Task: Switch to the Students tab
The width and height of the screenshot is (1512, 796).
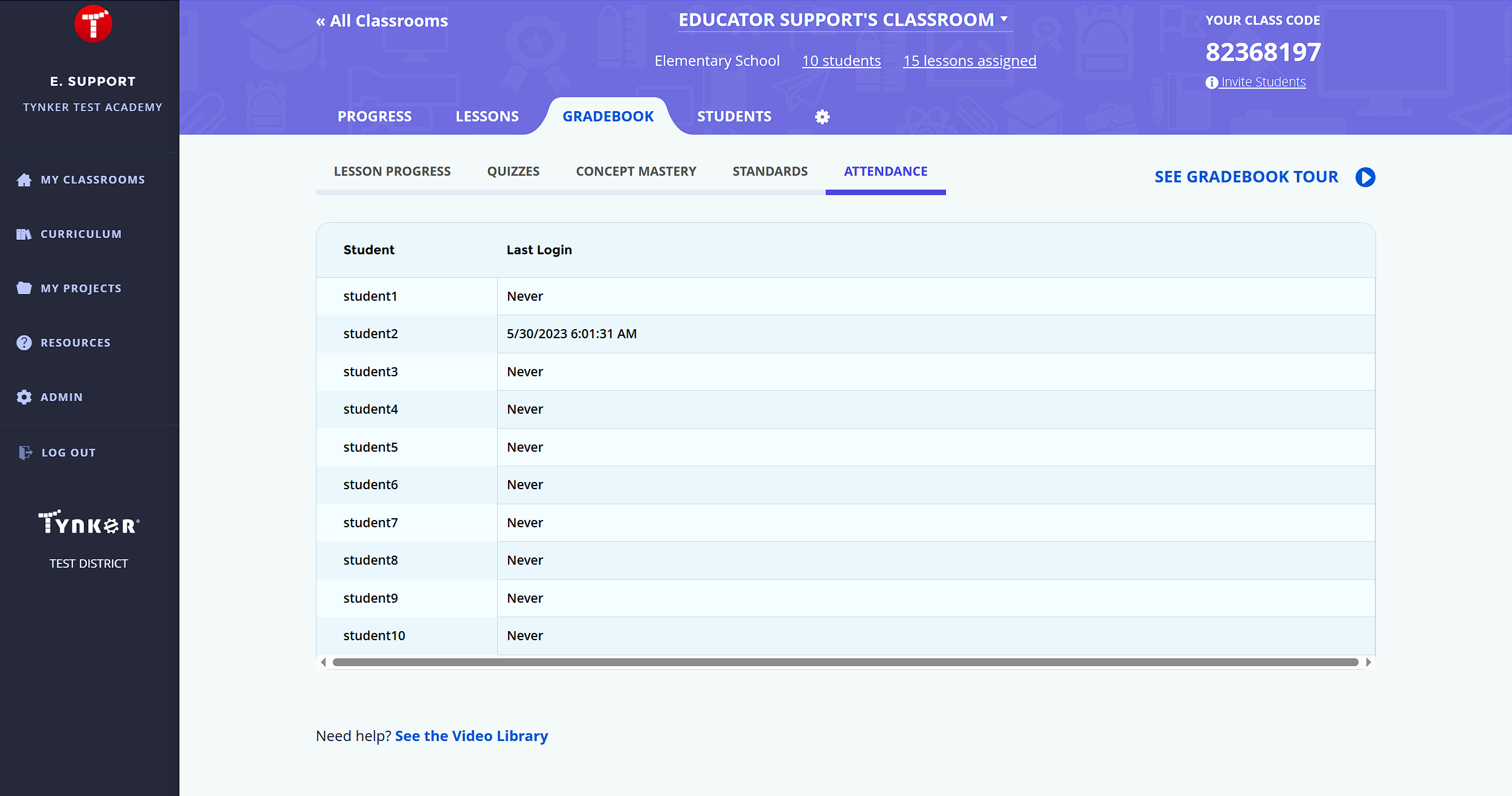Action: 734,117
